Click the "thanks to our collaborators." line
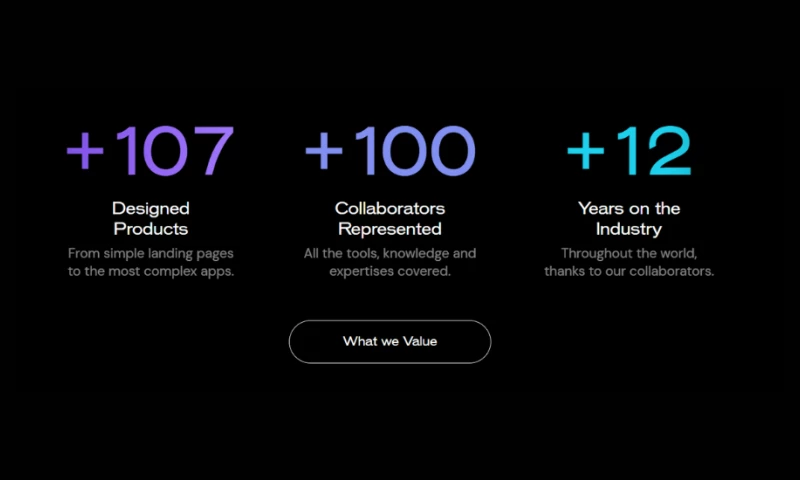800x480 pixels. point(629,271)
